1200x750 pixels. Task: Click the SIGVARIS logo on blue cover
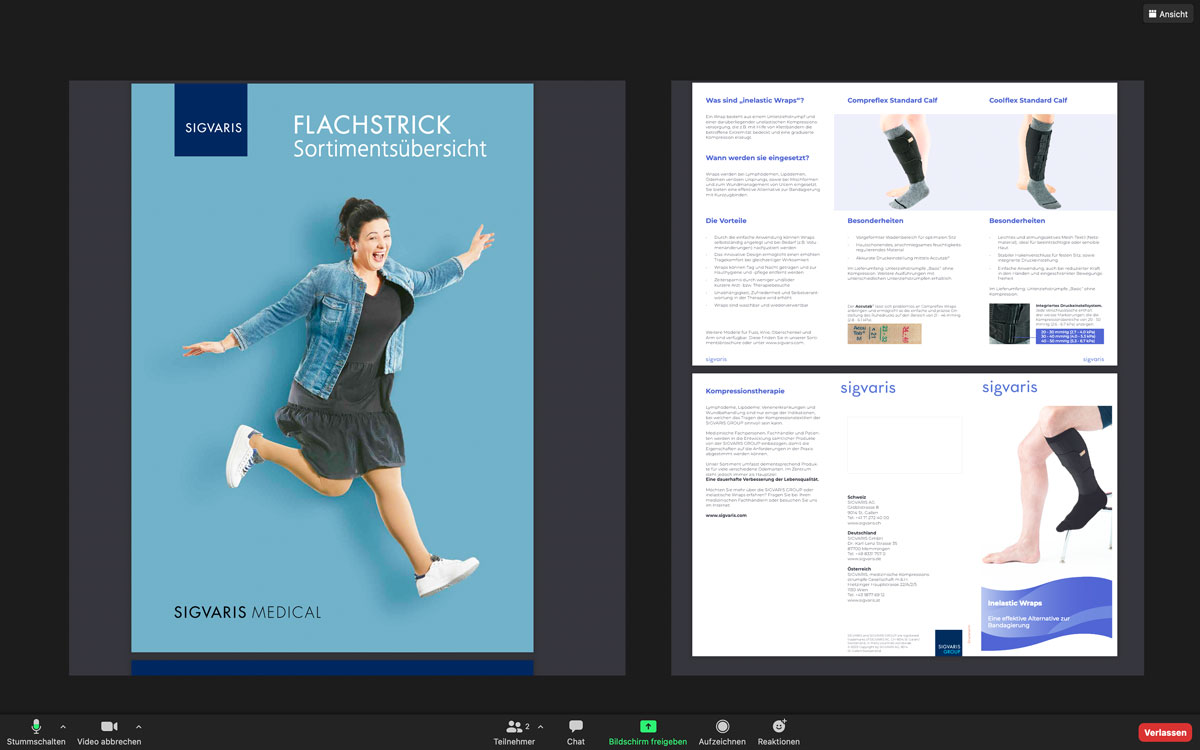(211, 120)
